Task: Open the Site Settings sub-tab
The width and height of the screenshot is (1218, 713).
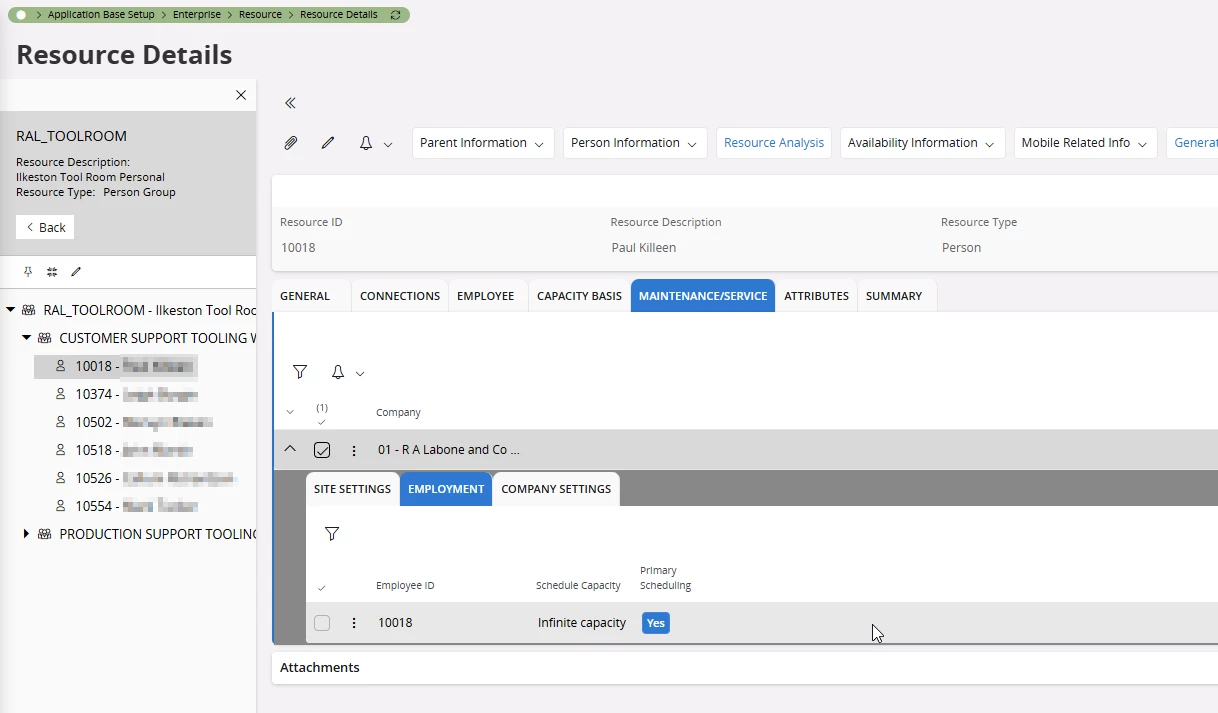Action: [x=352, y=489]
